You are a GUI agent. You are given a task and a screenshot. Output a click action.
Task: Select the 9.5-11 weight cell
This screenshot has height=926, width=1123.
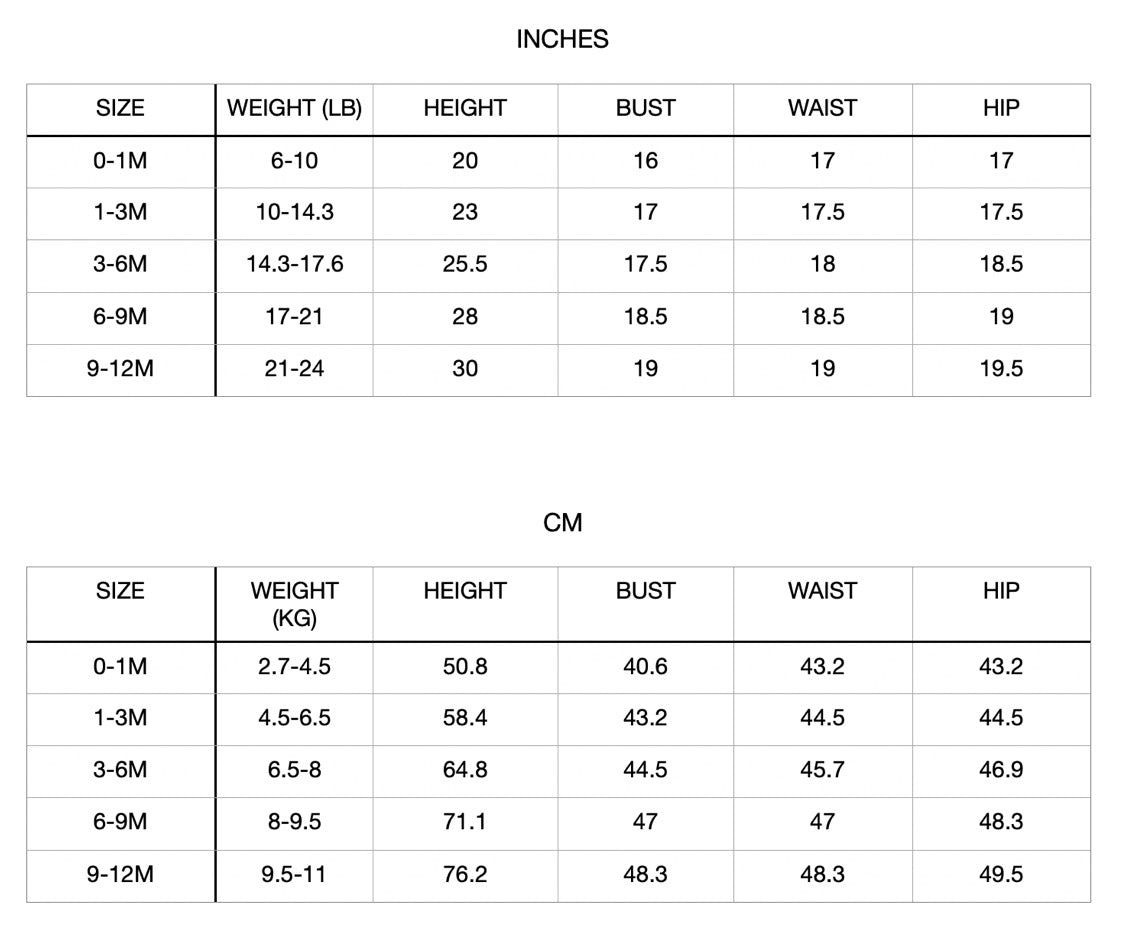tap(294, 874)
